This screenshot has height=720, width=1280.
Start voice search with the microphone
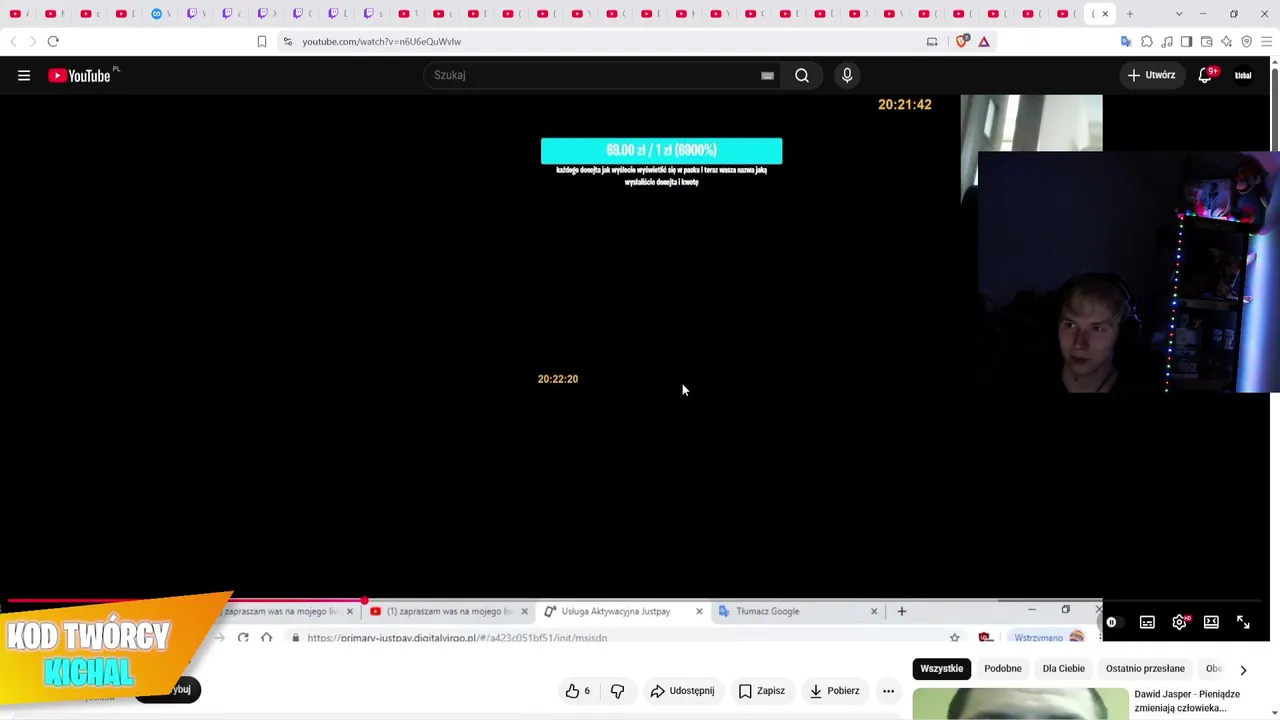click(x=847, y=75)
